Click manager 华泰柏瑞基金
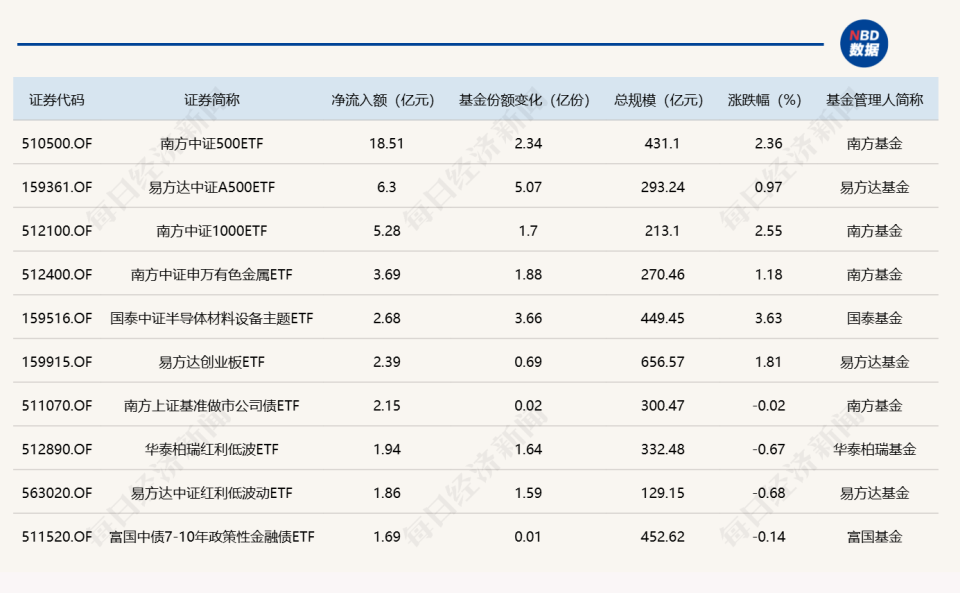 click(874, 449)
